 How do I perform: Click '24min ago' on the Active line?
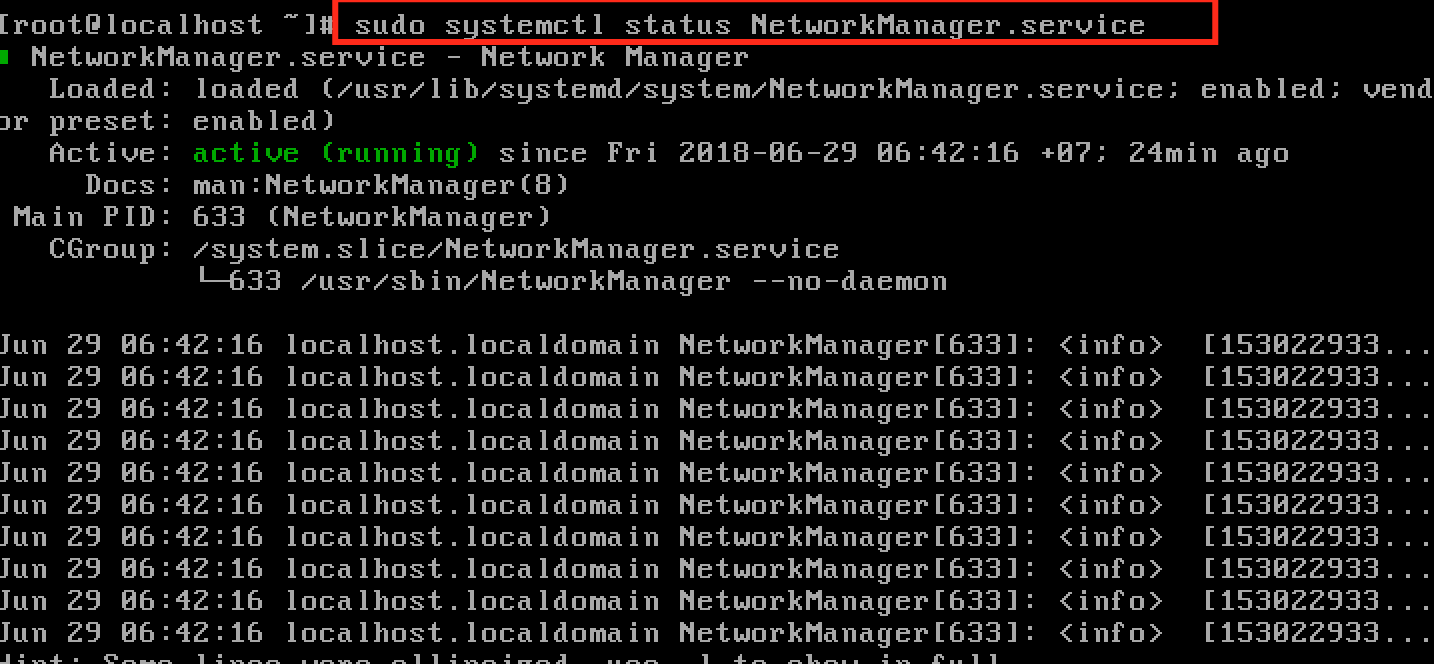[1209, 154]
